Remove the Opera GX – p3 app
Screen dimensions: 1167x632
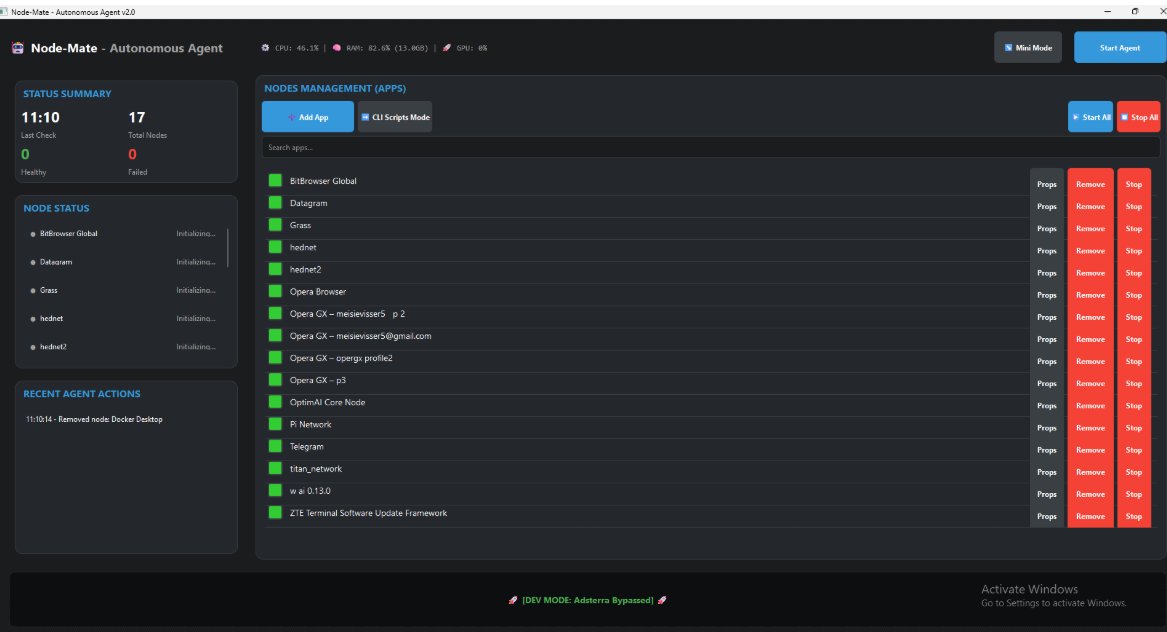pyautogui.click(x=1090, y=383)
